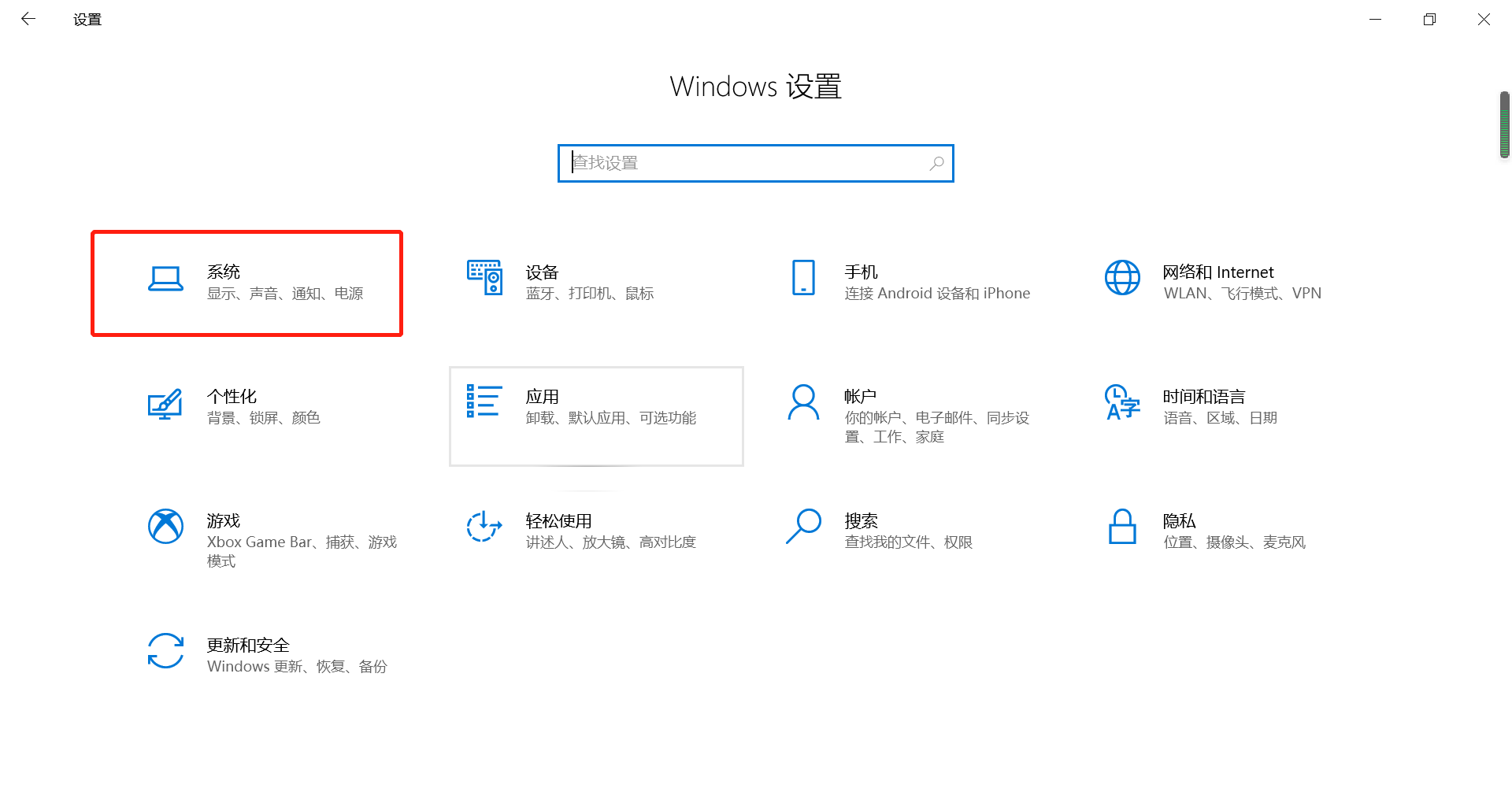Click 你的帐户、电子邮件、同步设置 description

tap(937, 427)
